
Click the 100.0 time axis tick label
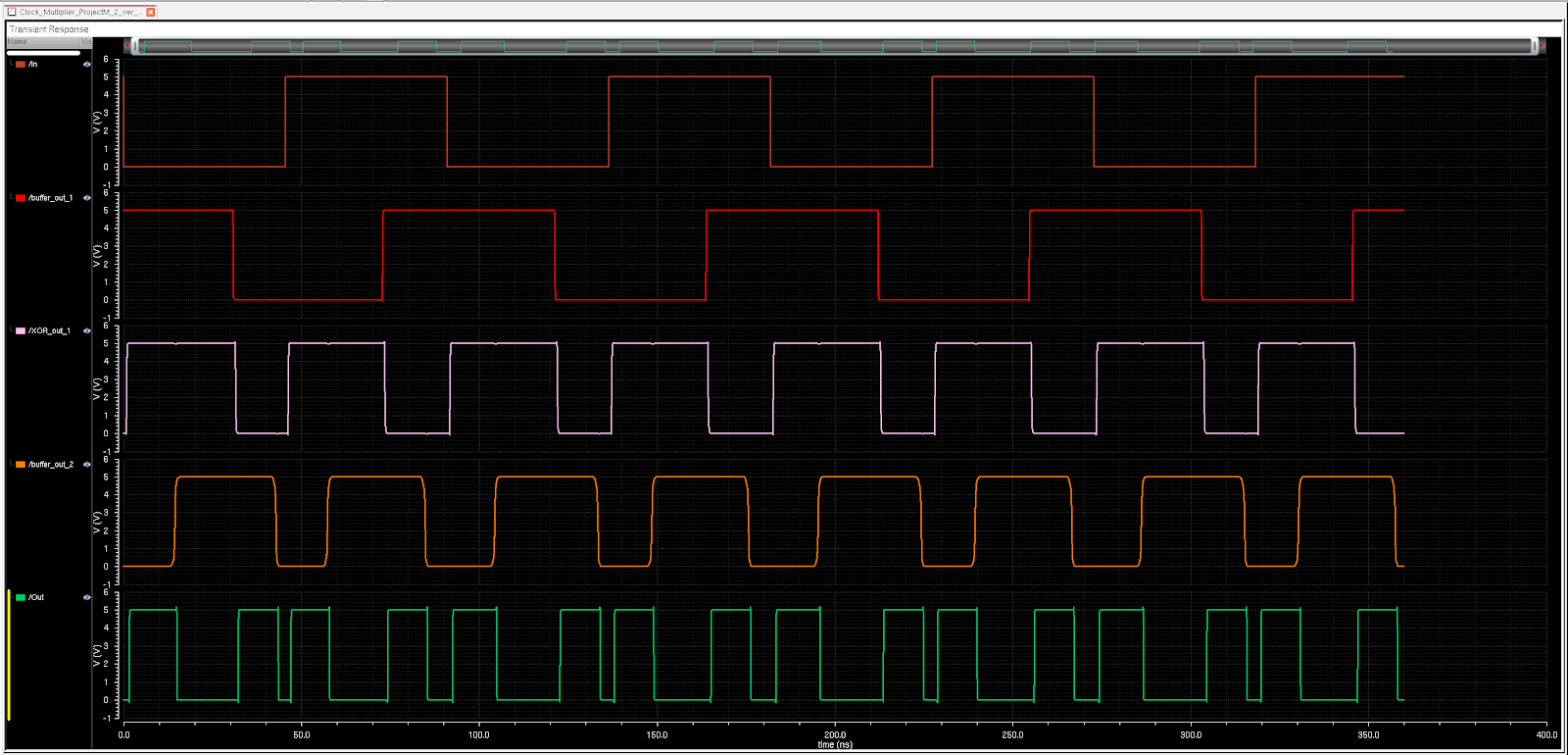tap(479, 735)
